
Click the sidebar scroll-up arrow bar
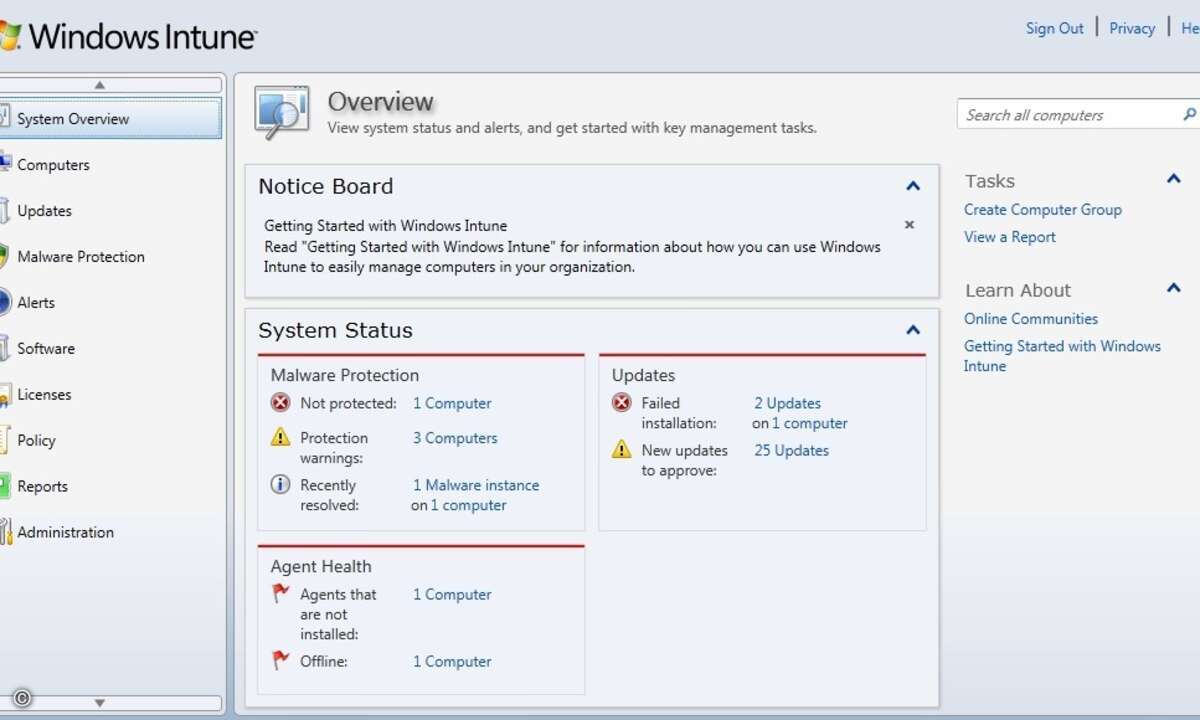coord(110,85)
